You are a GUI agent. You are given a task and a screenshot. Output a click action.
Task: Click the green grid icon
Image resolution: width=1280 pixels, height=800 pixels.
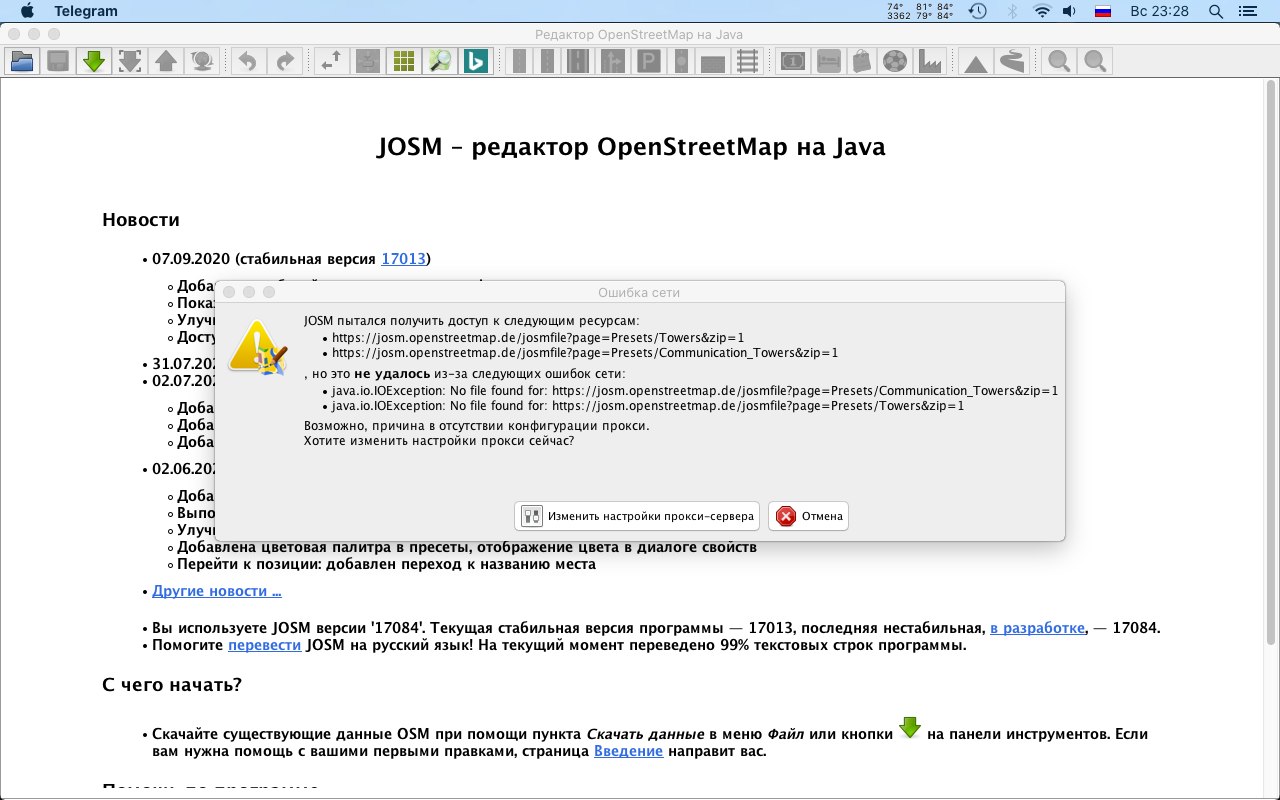[403, 61]
